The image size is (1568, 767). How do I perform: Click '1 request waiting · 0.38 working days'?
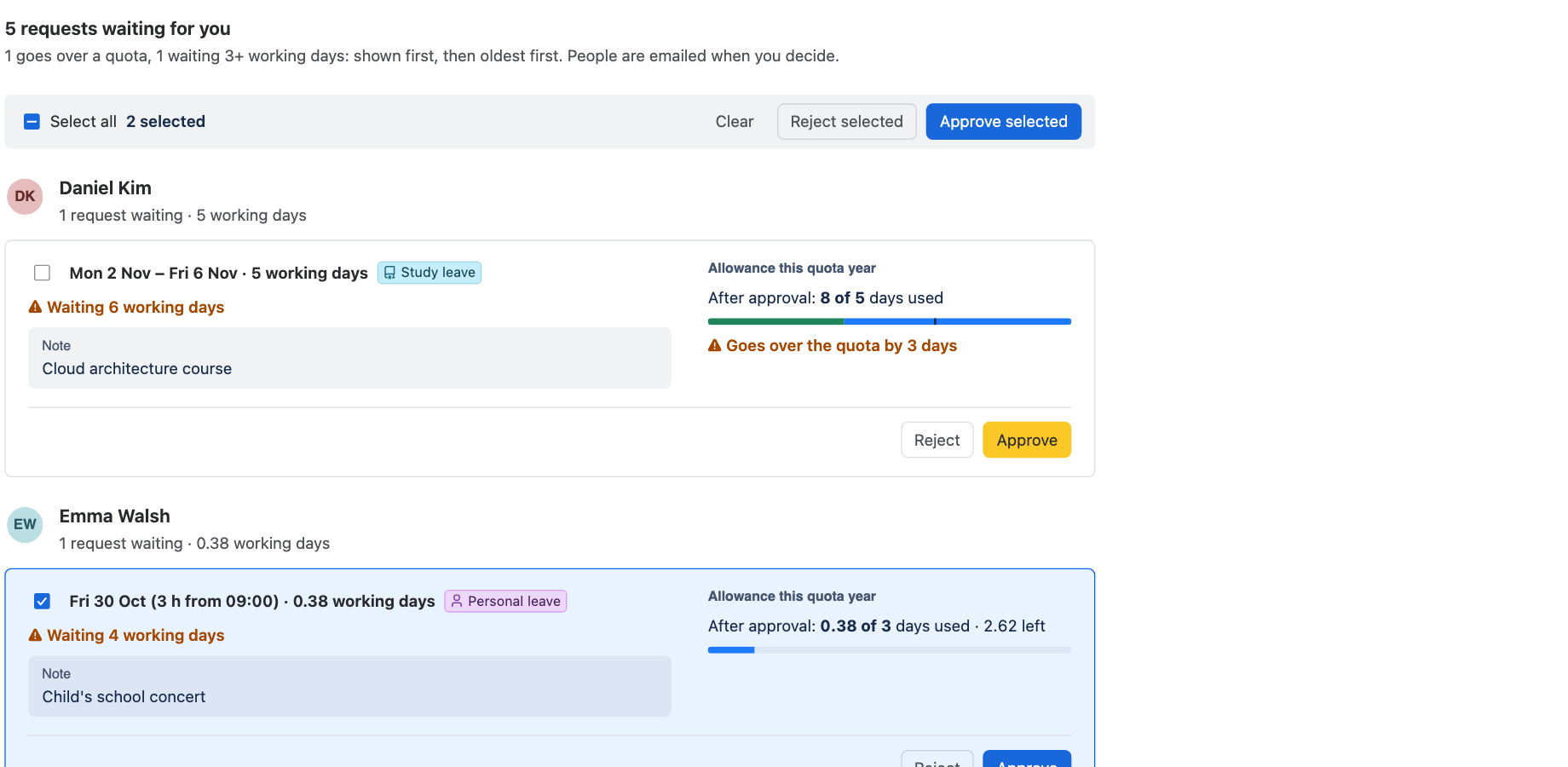coord(194,544)
